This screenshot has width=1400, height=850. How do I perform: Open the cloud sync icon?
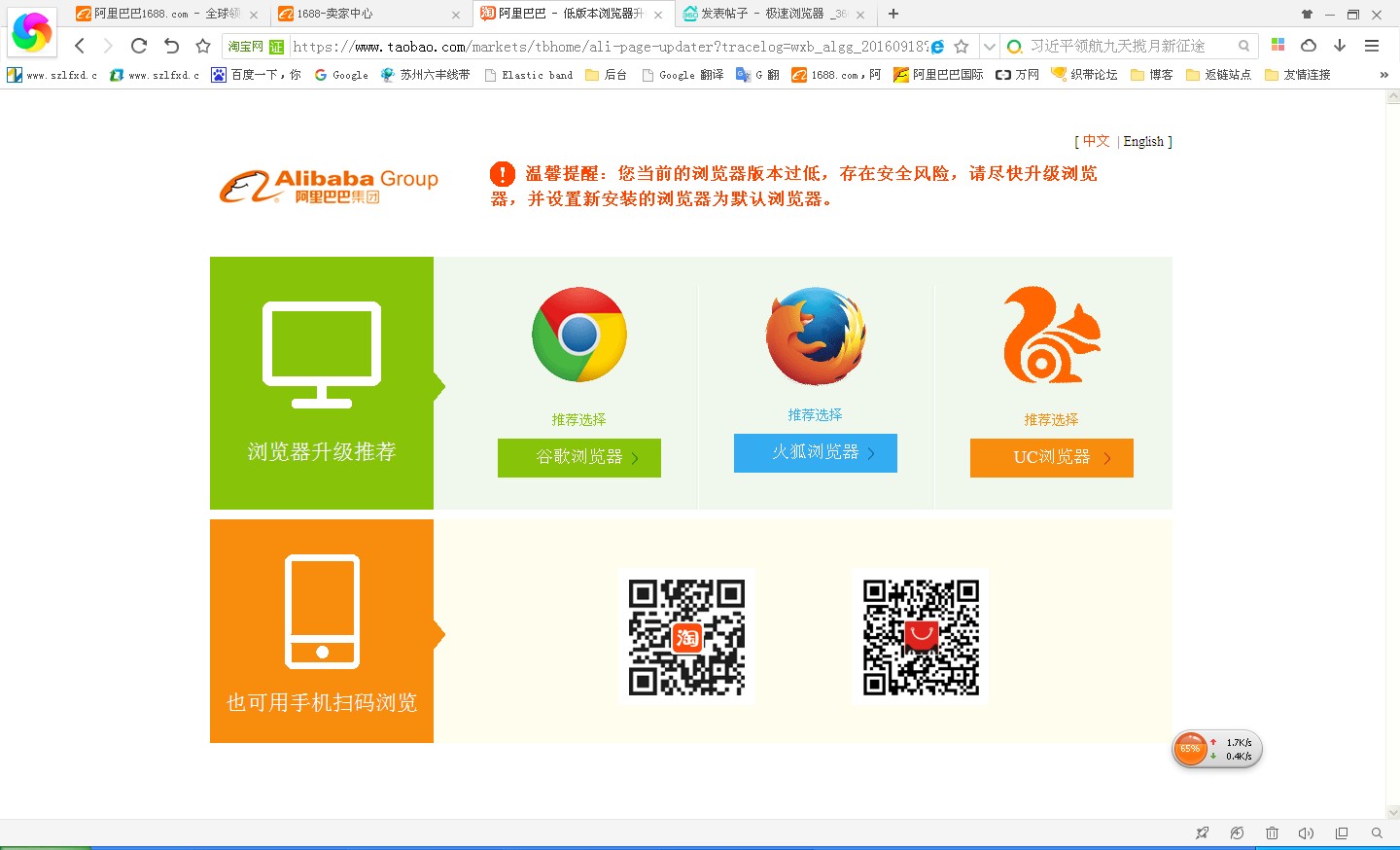coord(1309,46)
